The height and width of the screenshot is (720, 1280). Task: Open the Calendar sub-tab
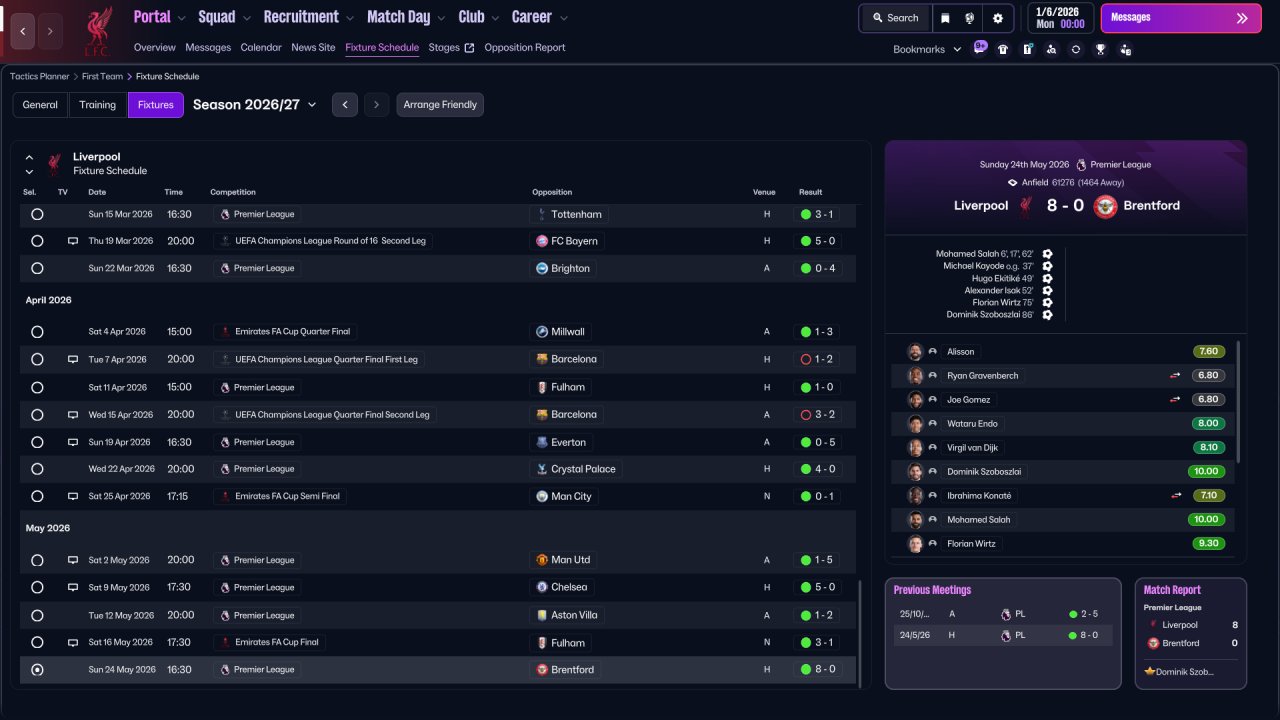[261, 48]
